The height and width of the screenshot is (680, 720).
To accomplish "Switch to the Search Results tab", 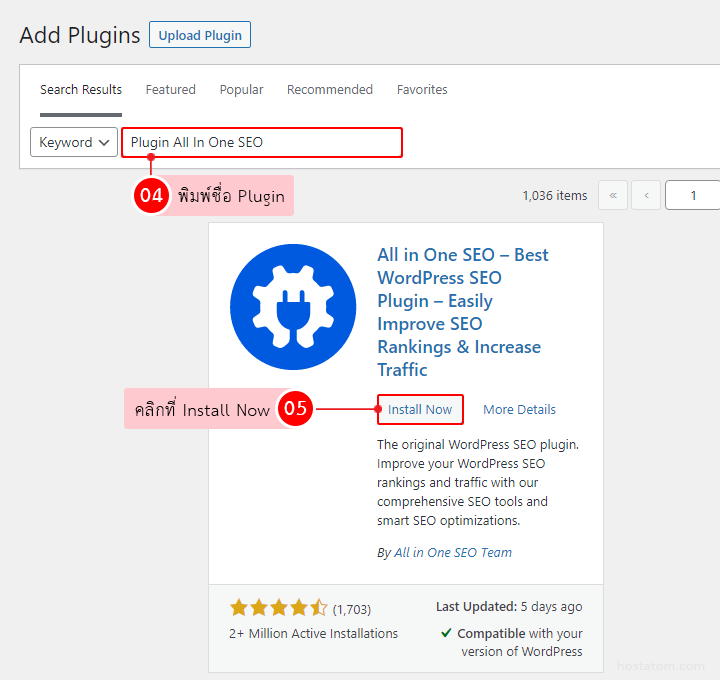I will click(x=81, y=90).
